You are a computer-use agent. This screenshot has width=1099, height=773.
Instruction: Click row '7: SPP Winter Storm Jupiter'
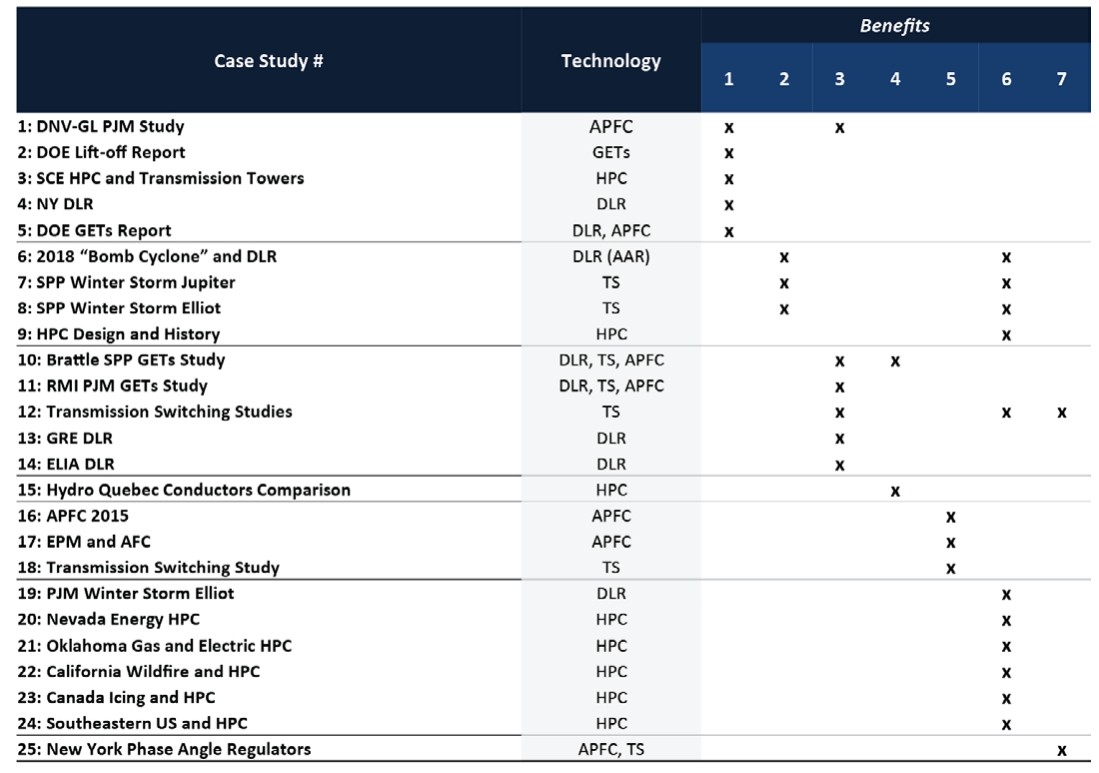point(554,282)
